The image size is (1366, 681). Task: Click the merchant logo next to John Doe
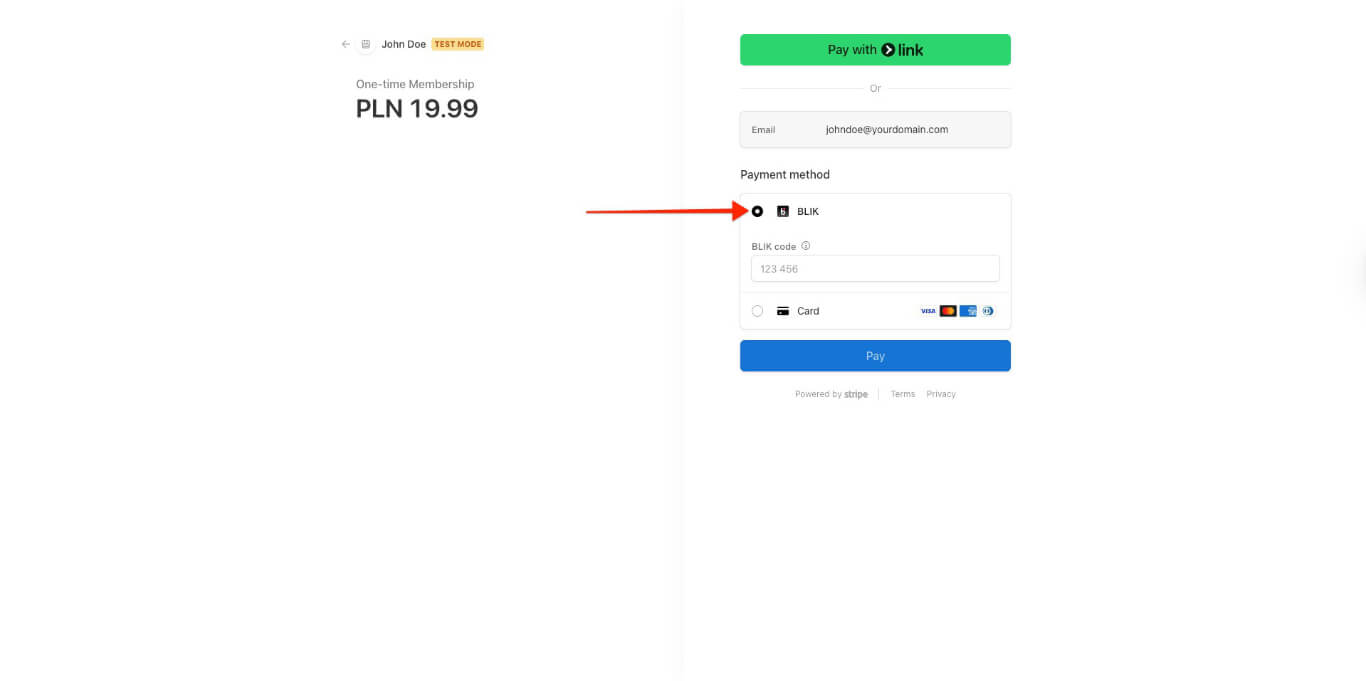[x=365, y=44]
